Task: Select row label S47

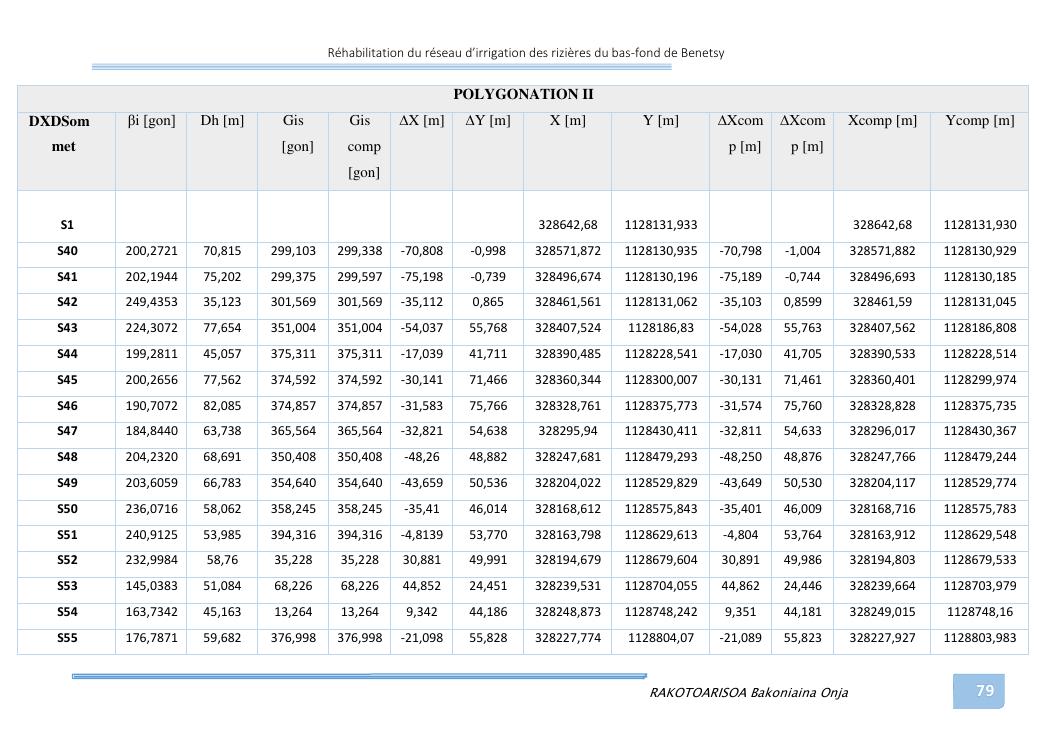Action: click(66, 431)
